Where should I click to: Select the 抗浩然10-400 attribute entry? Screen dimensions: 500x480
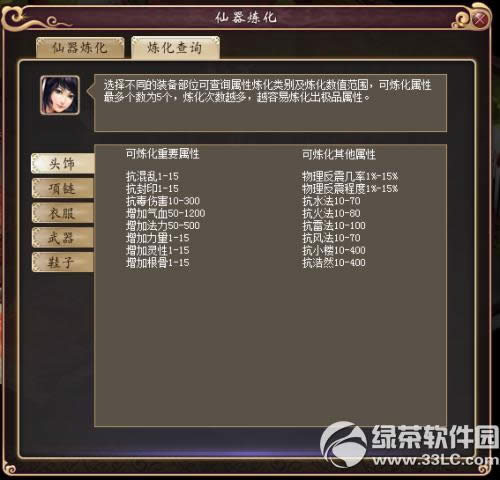point(334,262)
